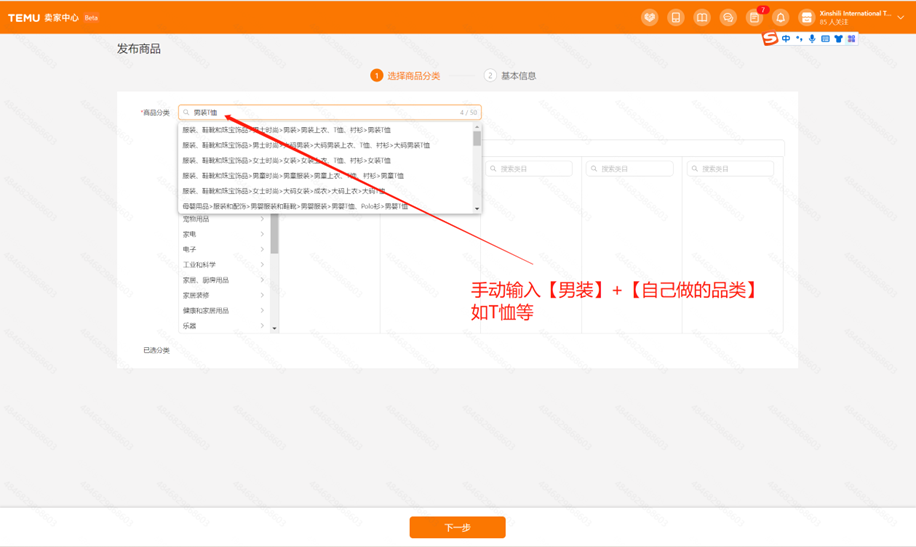Select category 乐器
916x547 pixels.
click(189, 326)
